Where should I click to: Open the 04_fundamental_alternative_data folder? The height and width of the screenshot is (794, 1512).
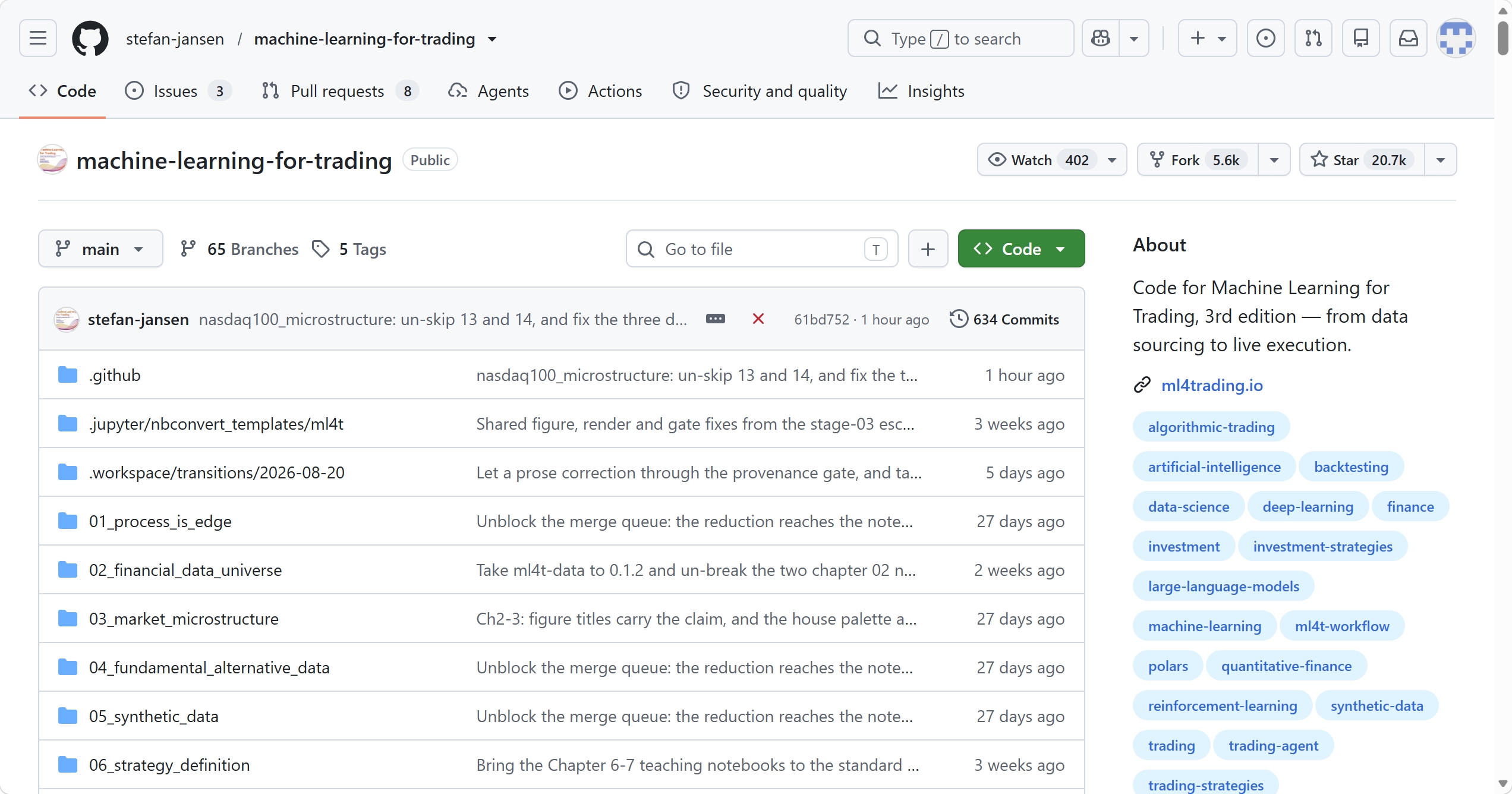(209, 667)
